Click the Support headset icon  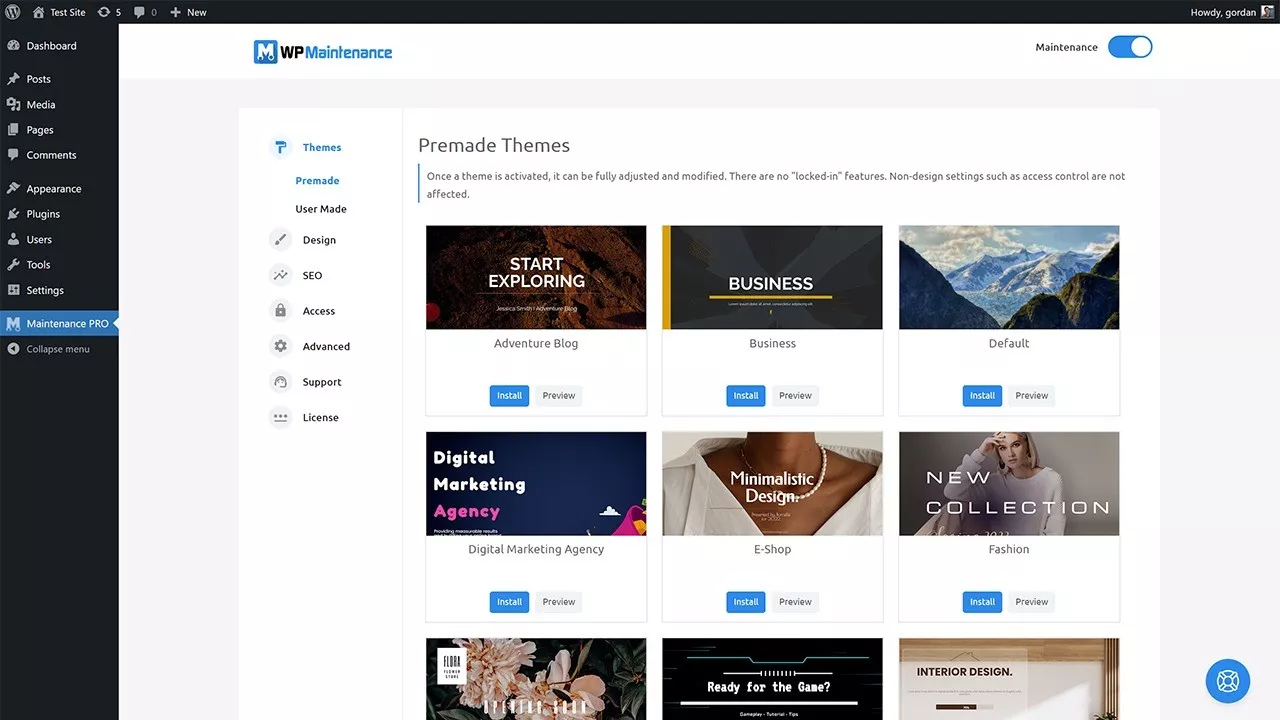click(x=281, y=382)
